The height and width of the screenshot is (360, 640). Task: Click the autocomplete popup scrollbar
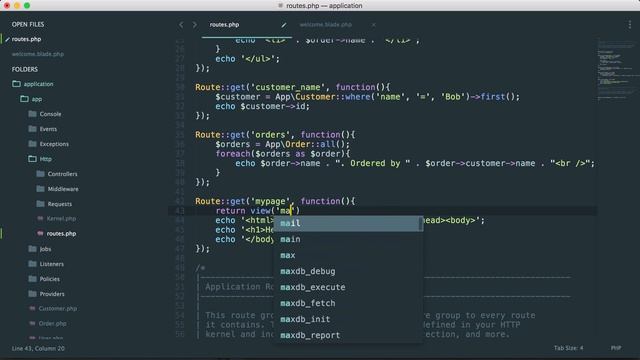coord(421,224)
